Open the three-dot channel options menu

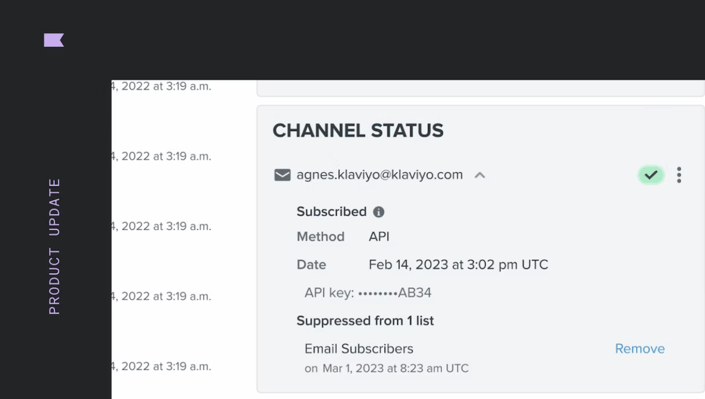tap(679, 175)
